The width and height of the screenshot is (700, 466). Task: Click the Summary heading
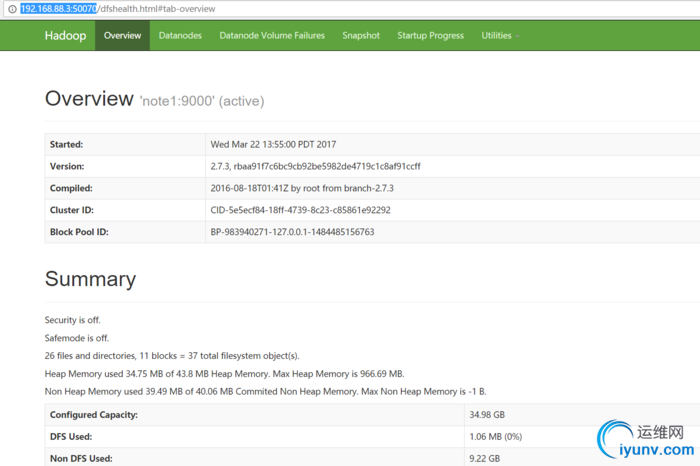click(90, 279)
